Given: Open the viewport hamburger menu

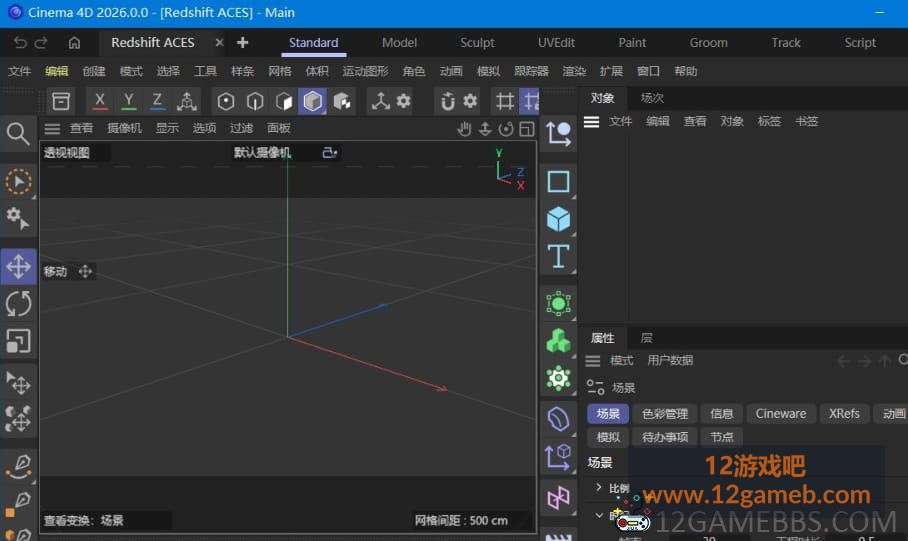Looking at the screenshot, I should coord(52,129).
